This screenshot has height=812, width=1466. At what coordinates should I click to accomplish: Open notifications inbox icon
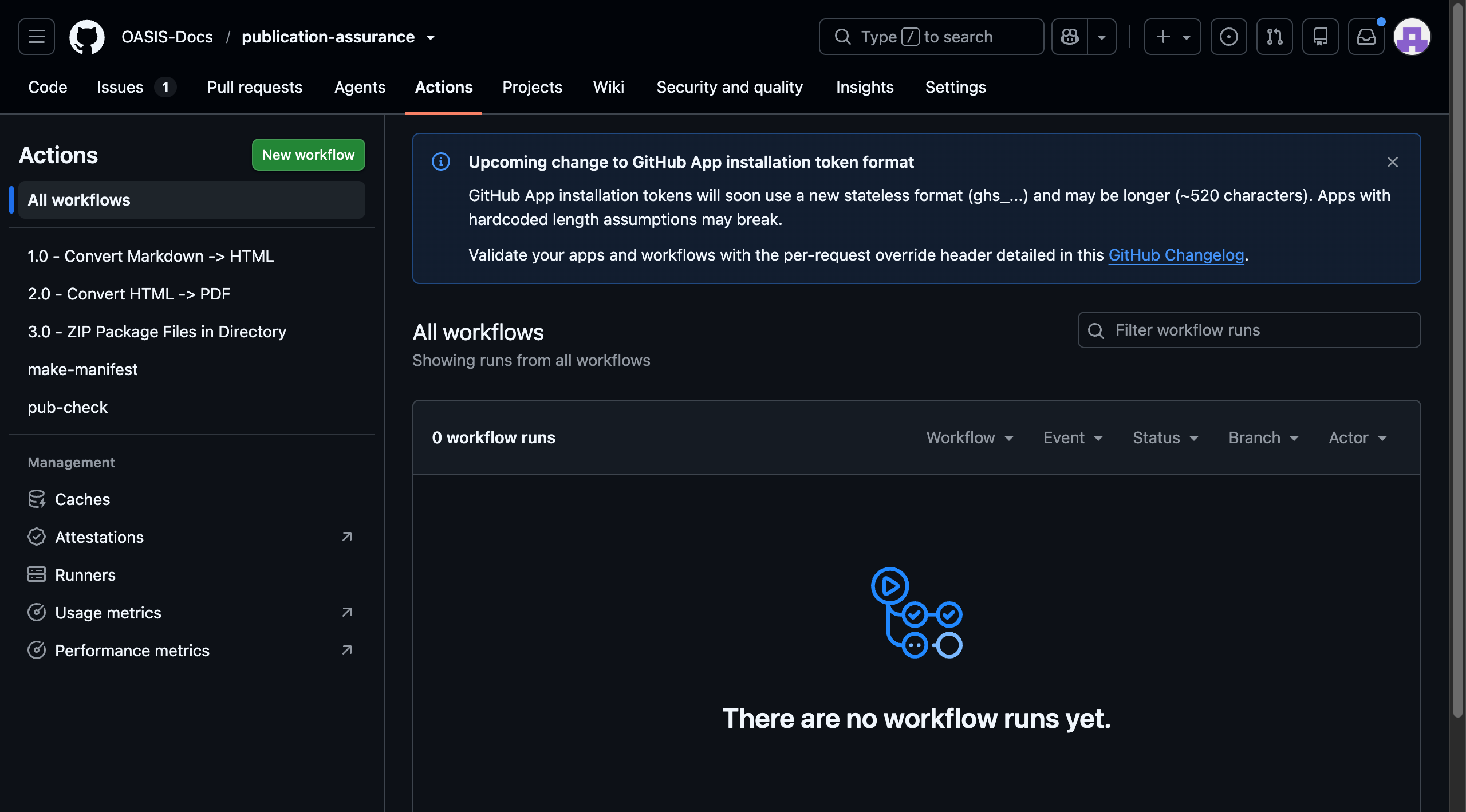1366,37
